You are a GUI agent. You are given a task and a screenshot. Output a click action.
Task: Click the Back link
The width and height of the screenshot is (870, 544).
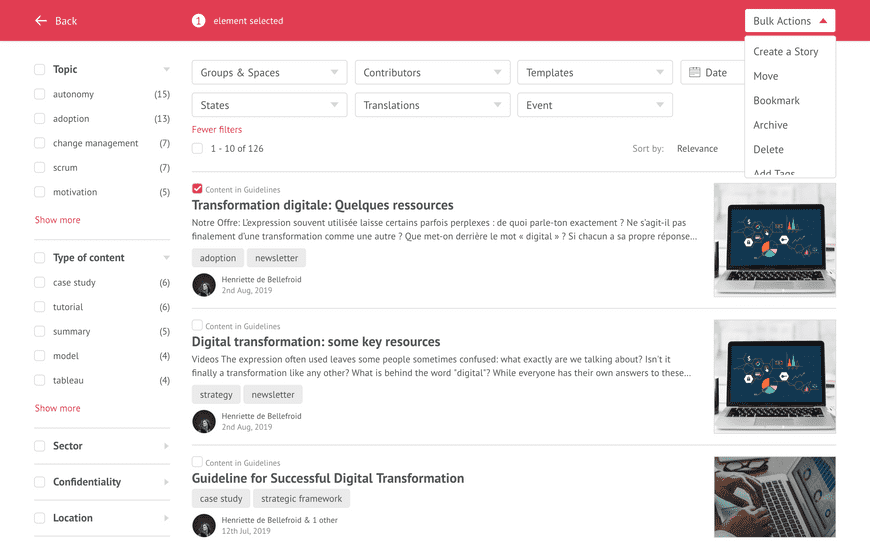click(x=65, y=21)
